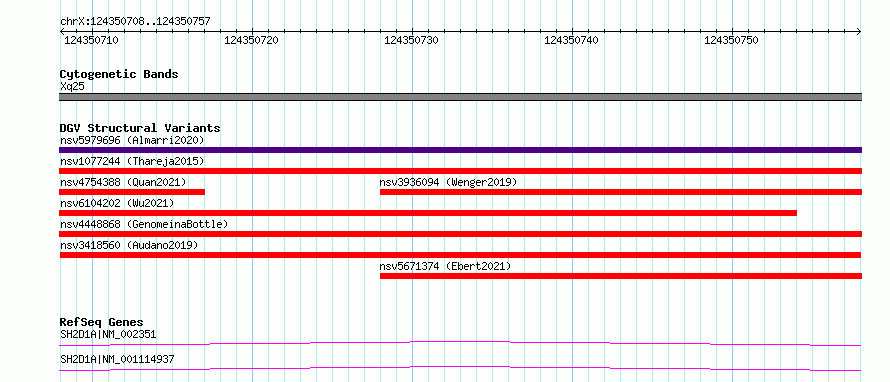Click the chrX:124350708..124350757 coordinate label
The height and width of the screenshot is (382, 890).
(135, 22)
